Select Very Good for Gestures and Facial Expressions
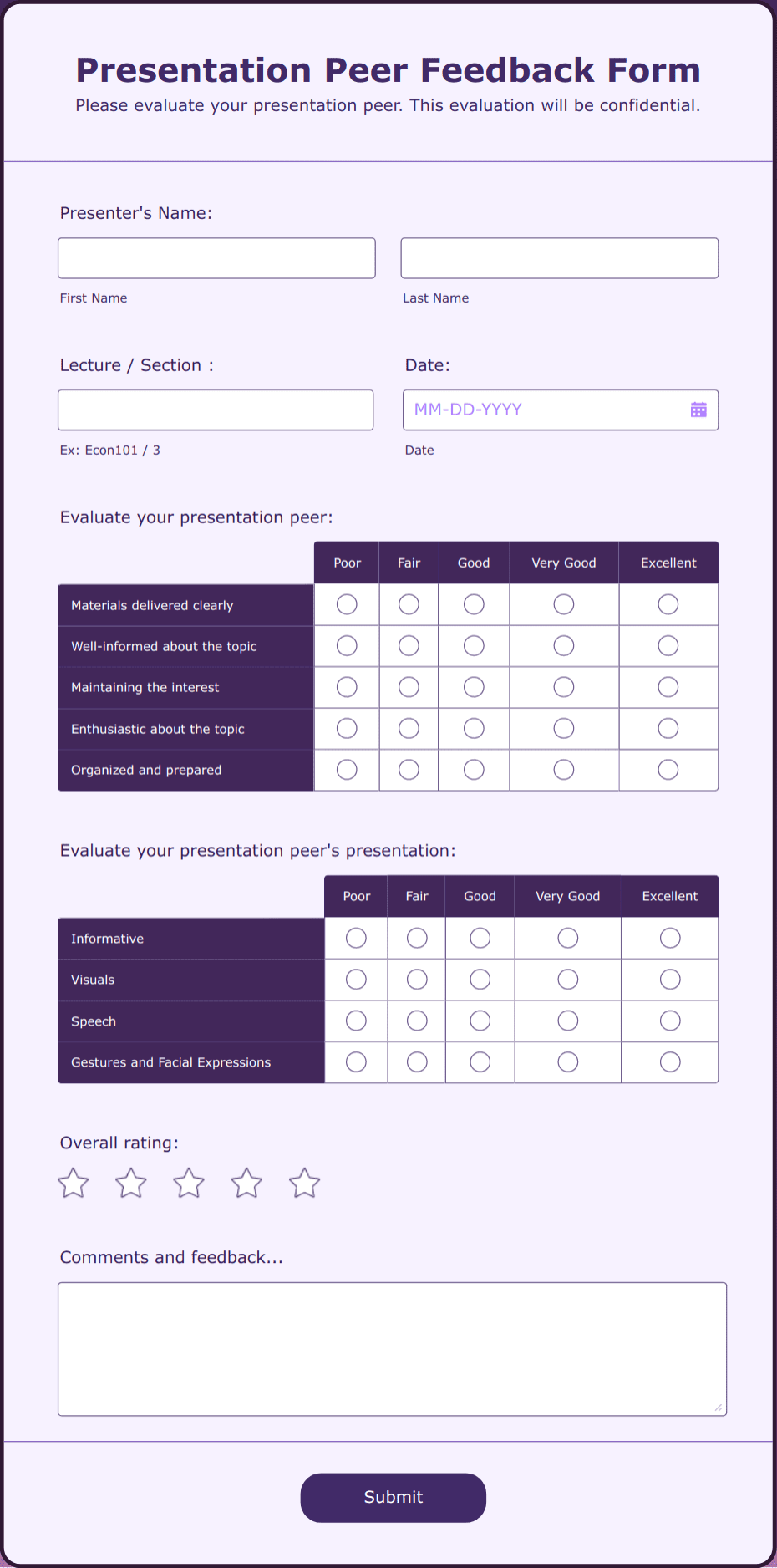The width and height of the screenshot is (777, 1568). coord(567,1061)
